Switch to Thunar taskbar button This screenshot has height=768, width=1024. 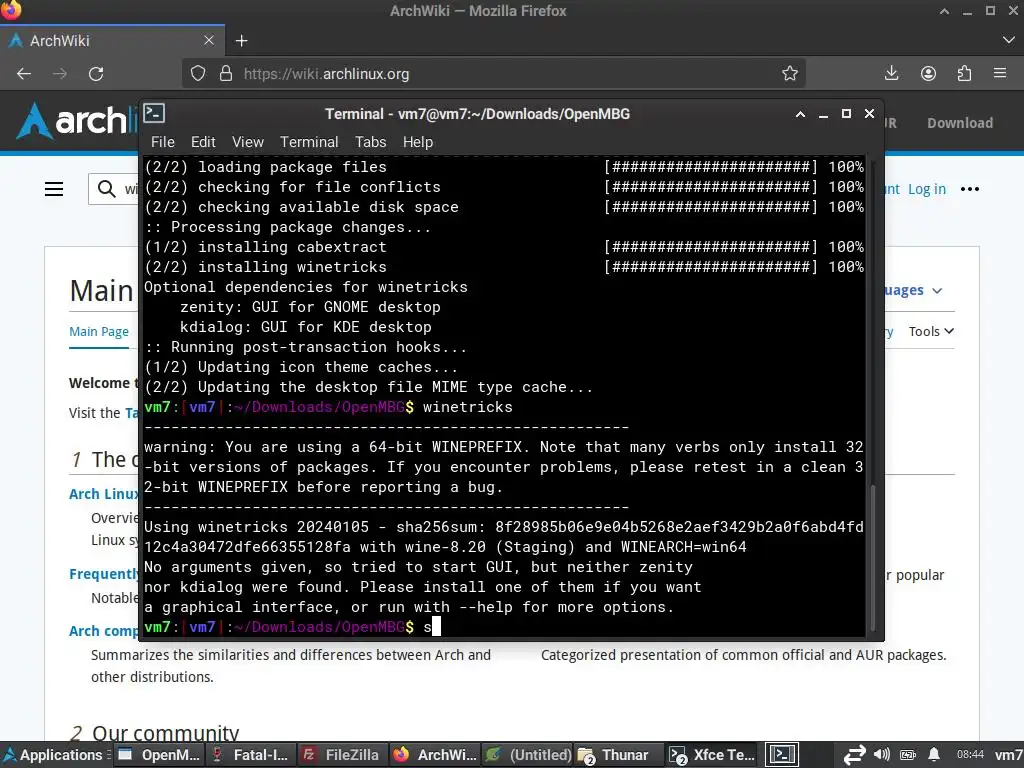point(618,755)
